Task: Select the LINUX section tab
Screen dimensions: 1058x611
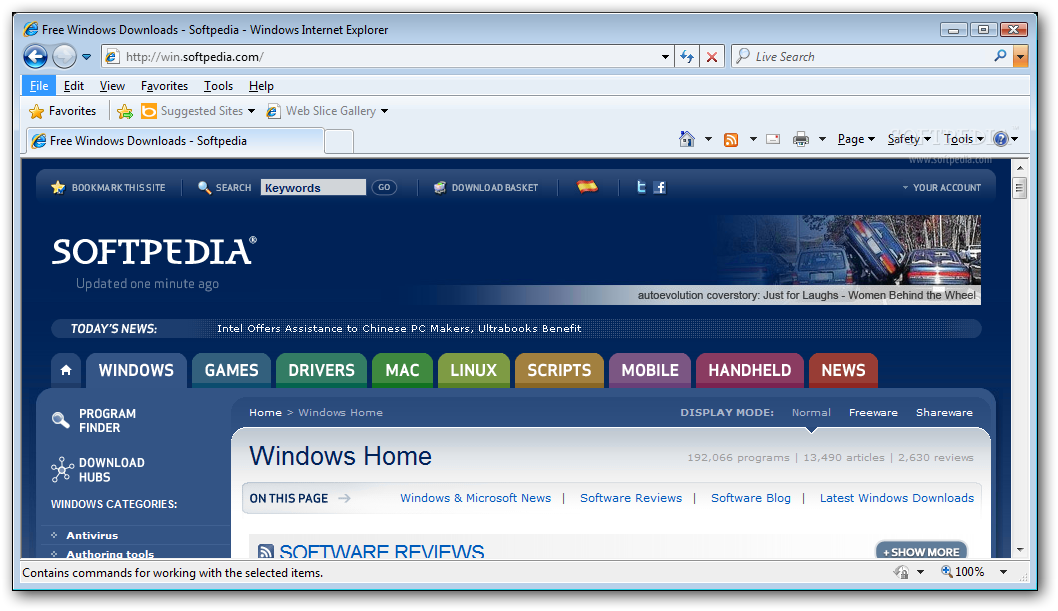Action: pyautogui.click(x=474, y=370)
